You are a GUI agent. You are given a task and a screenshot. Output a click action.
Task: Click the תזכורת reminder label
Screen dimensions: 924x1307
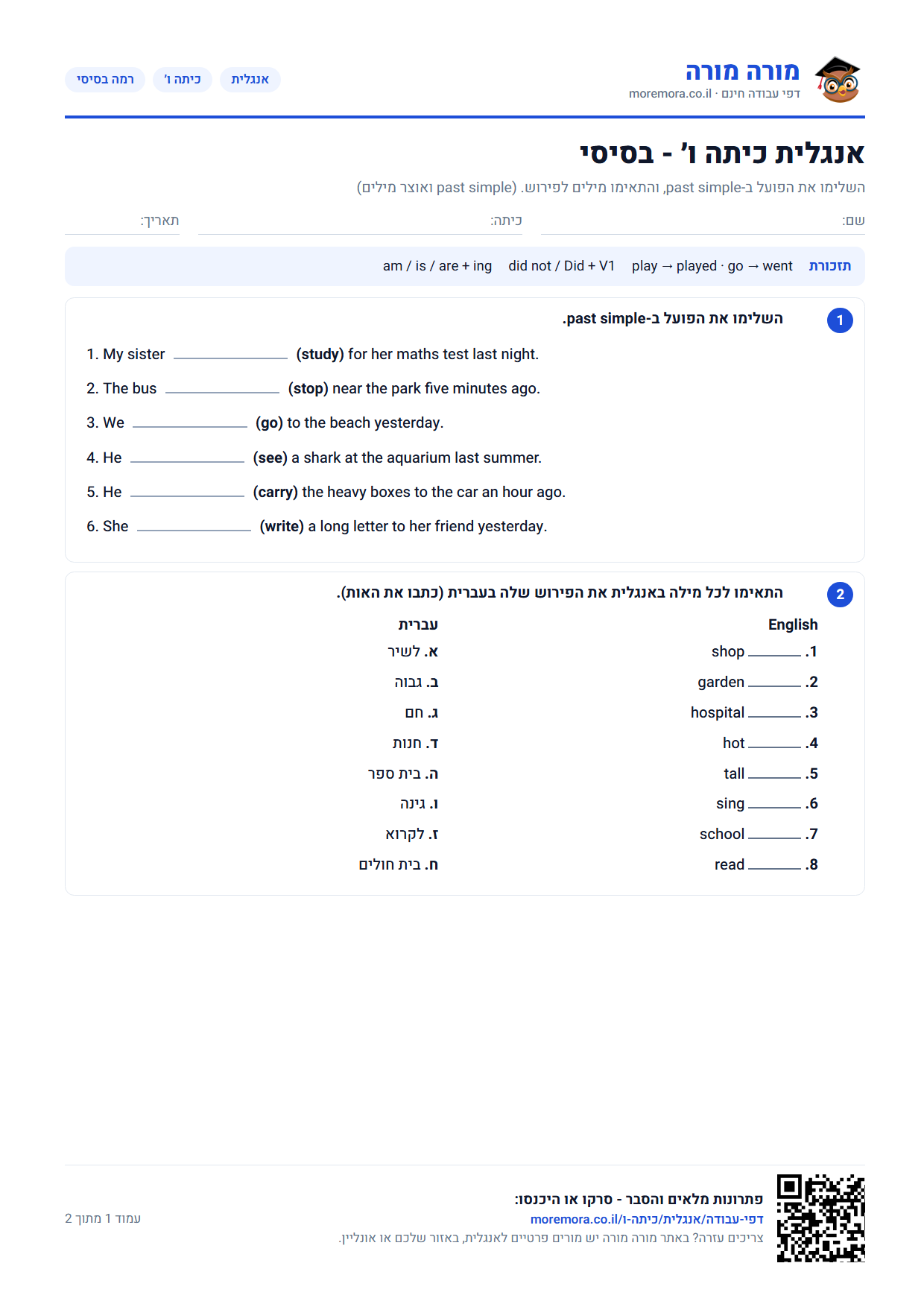click(x=830, y=266)
